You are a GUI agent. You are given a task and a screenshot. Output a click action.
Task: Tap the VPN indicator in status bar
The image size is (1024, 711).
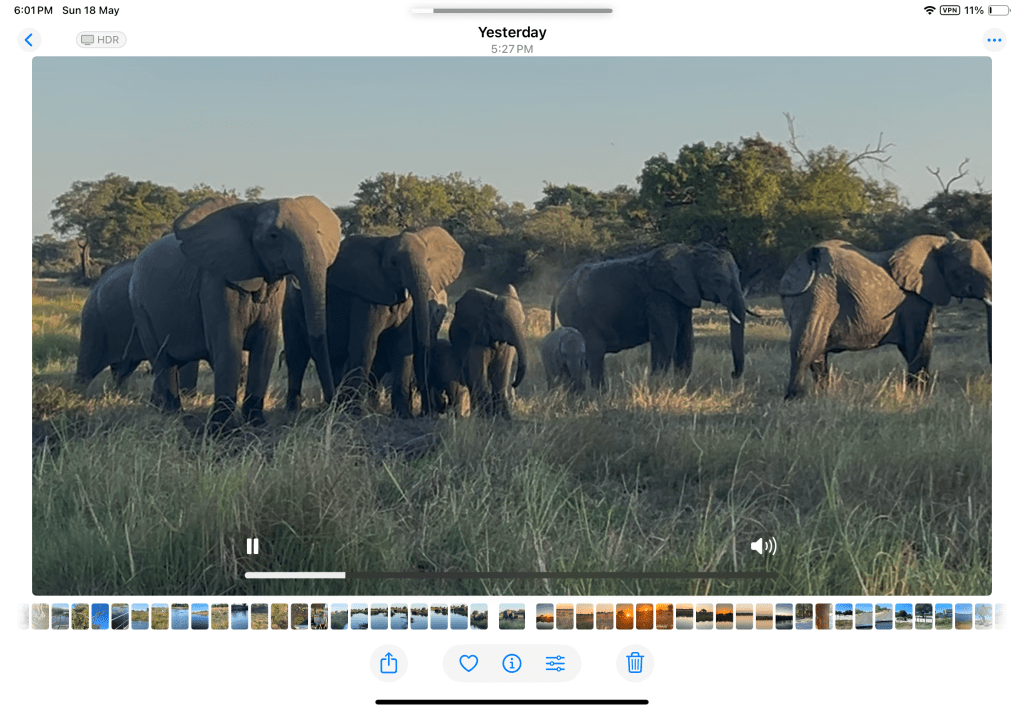[x=949, y=10]
